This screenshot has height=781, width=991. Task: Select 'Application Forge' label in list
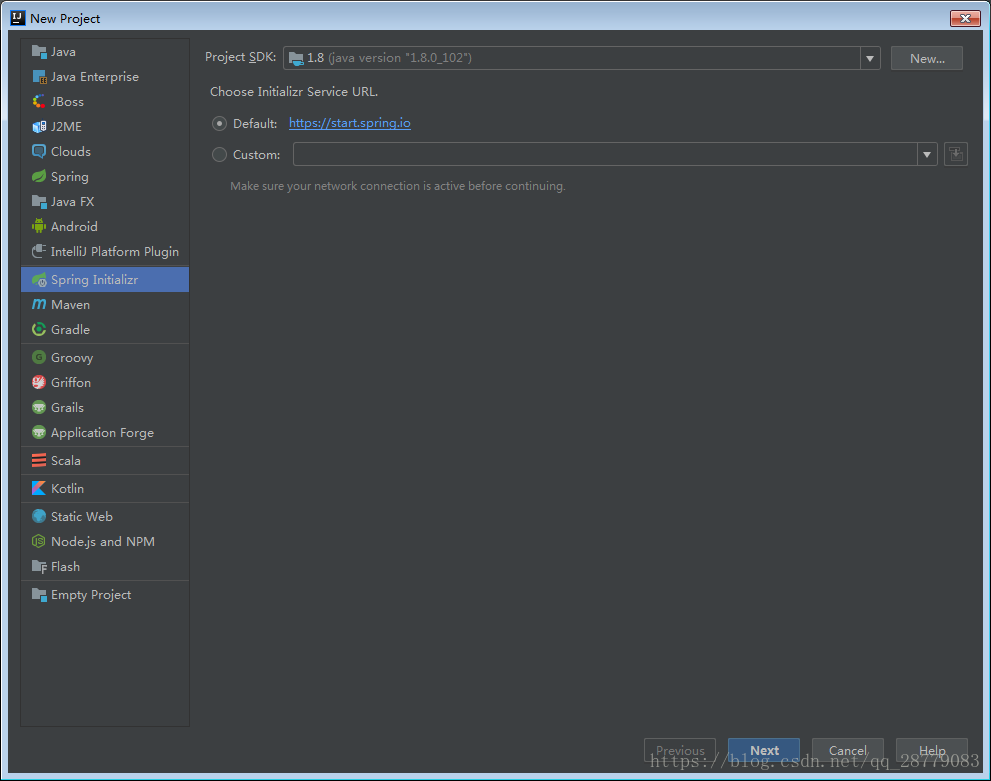pos(102,433)
